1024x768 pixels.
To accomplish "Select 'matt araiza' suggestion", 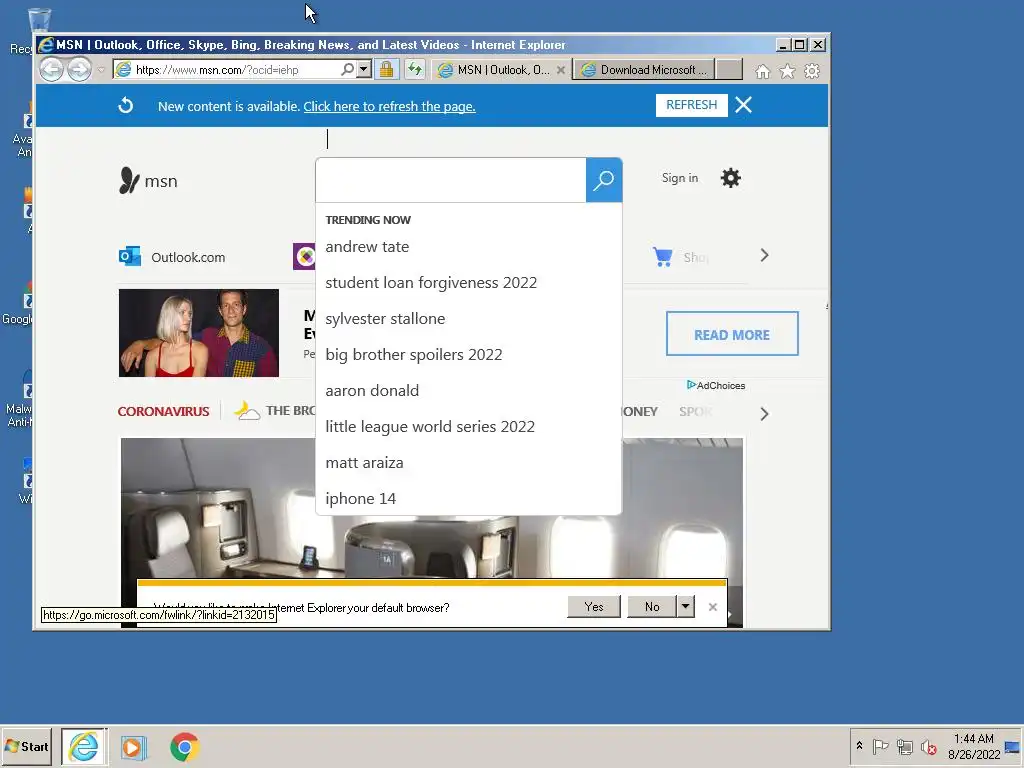I will (468, 462).
